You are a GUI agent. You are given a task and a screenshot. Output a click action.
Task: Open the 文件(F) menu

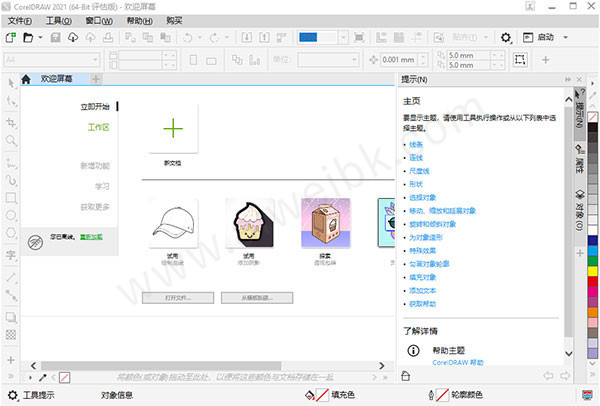point(20,21)
